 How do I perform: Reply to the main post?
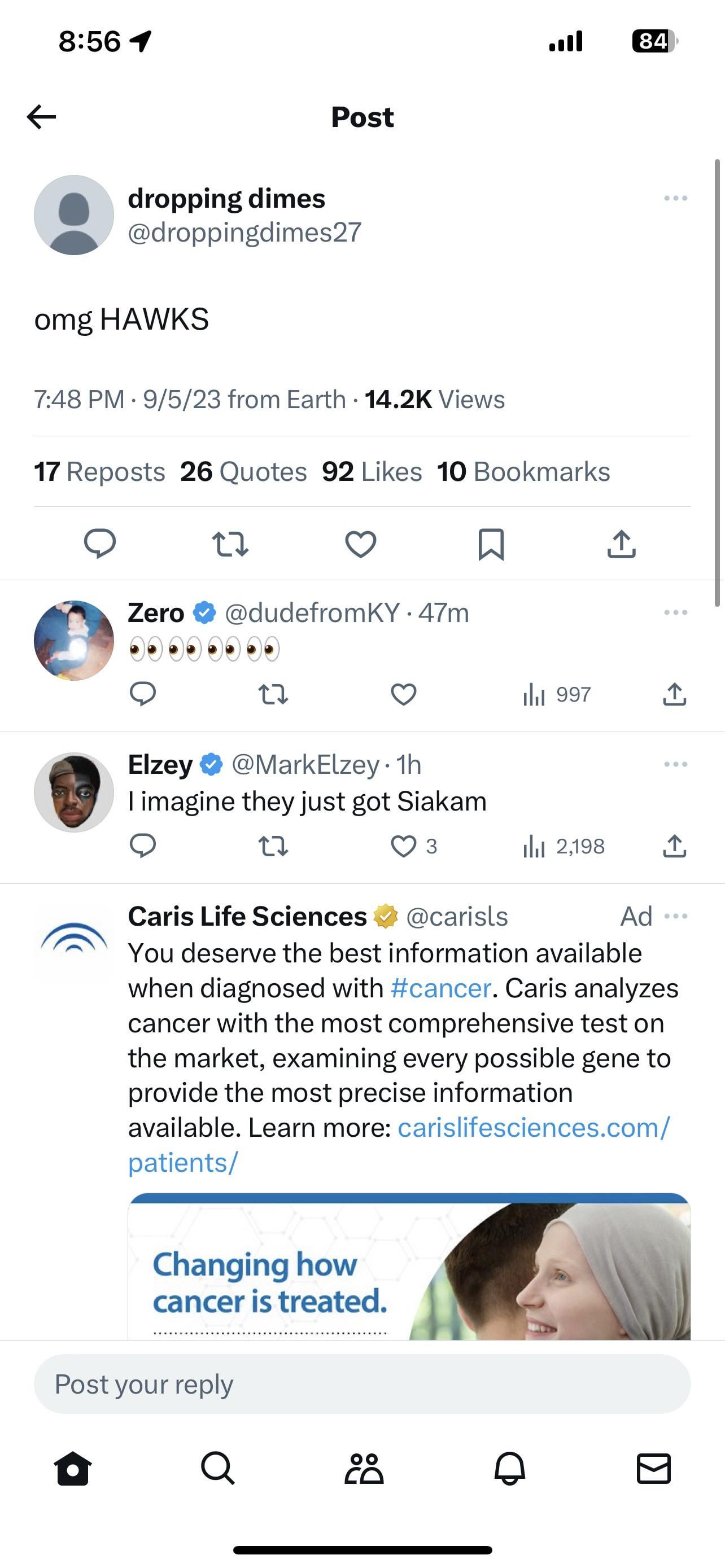tap(100, 544)
